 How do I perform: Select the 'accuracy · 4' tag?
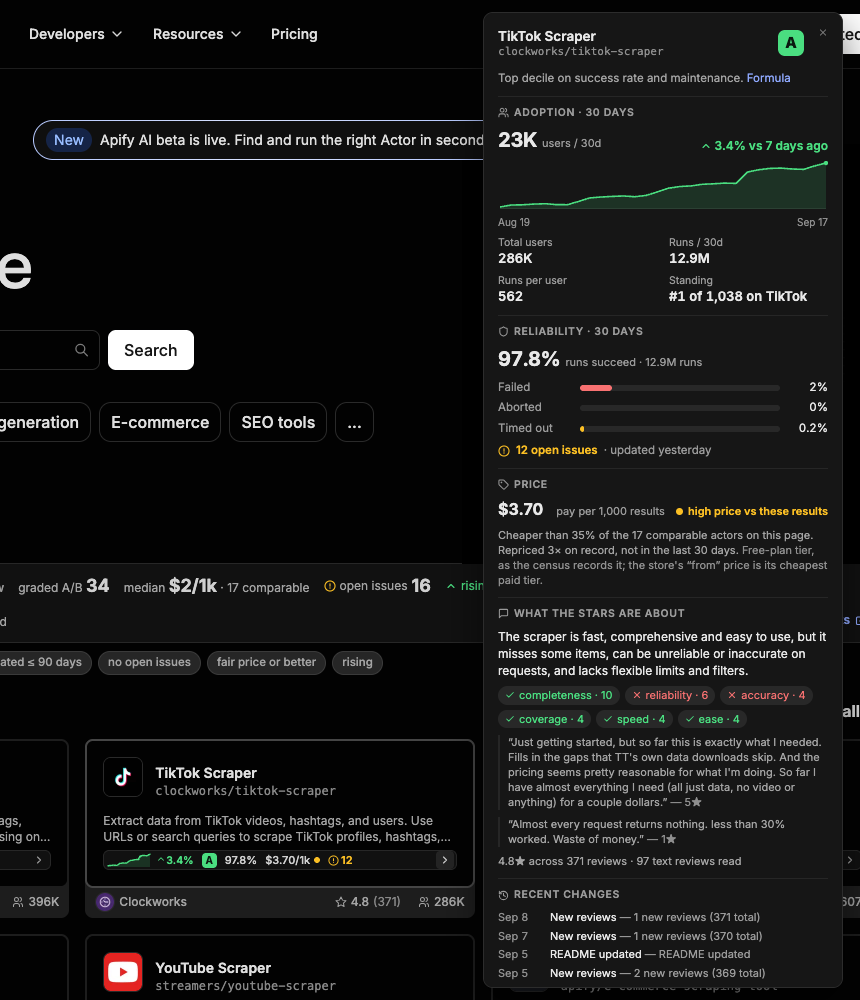pyautogui.click(x=766, y=695)
